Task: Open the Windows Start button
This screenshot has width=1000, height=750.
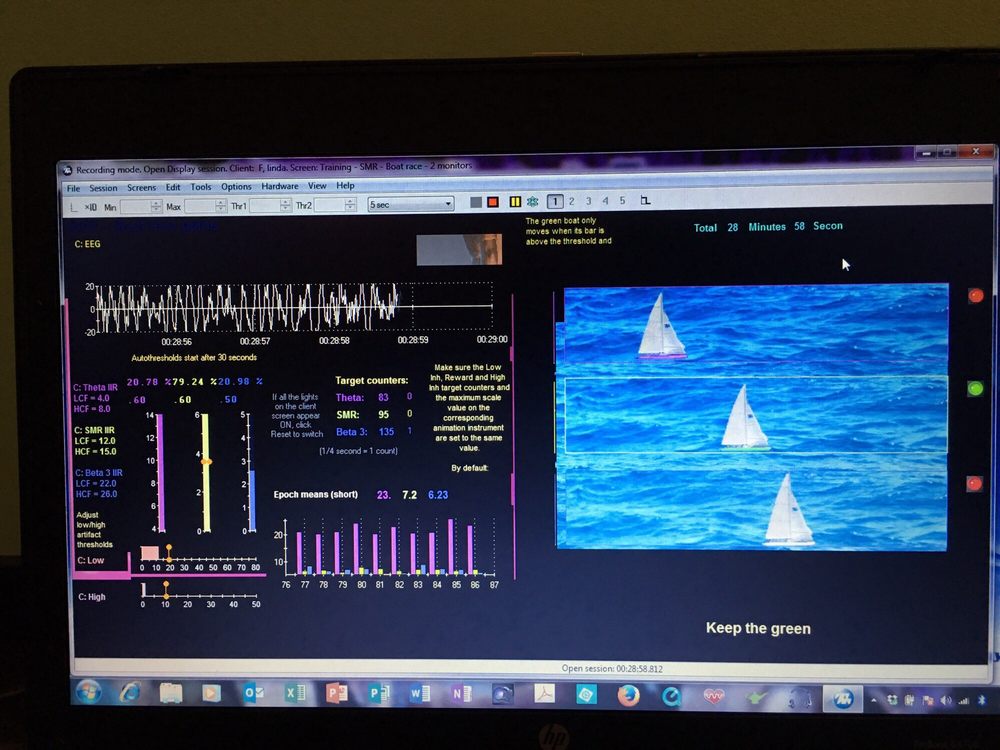Action: click(x=88, y=692)
